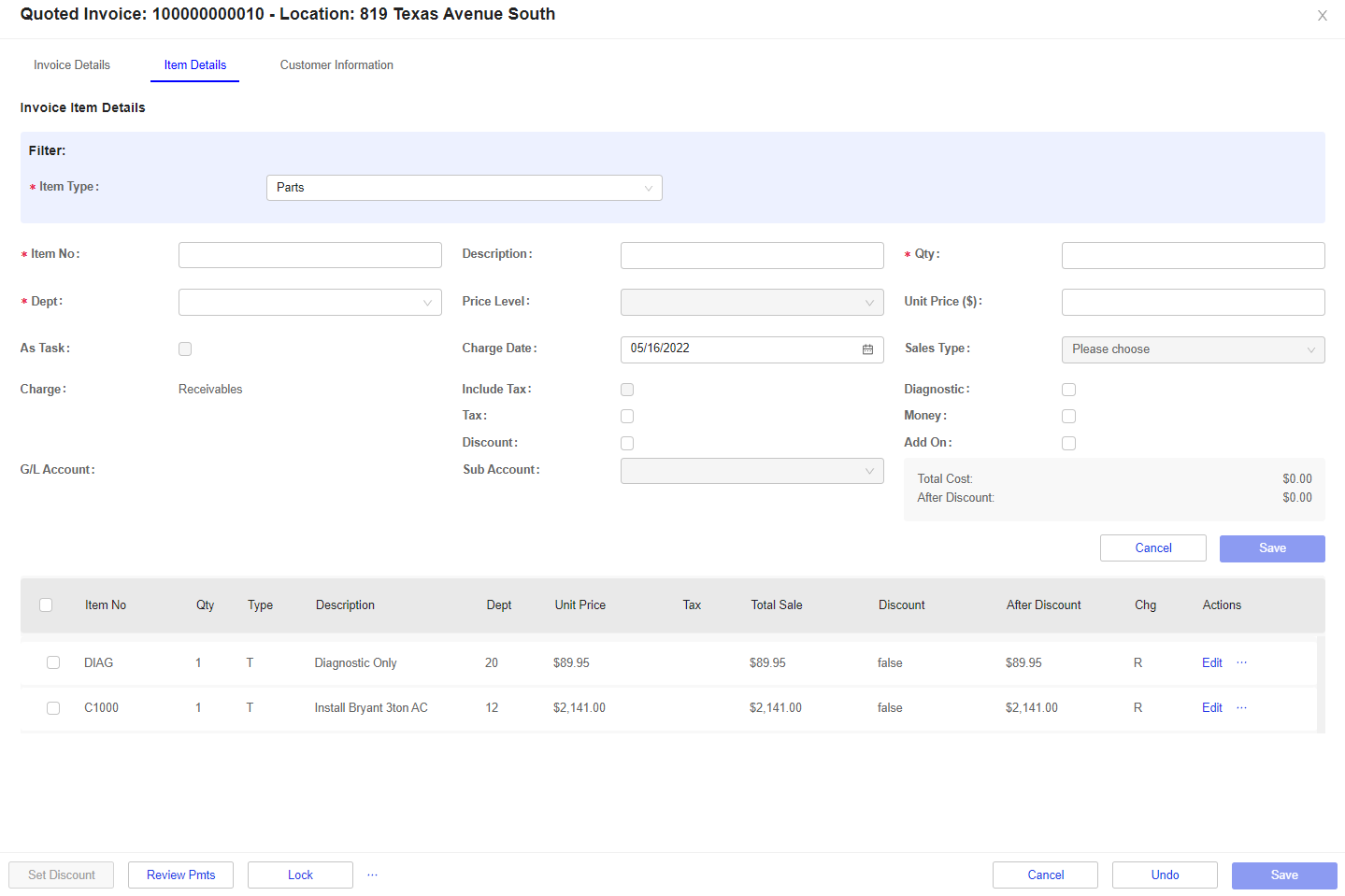Open Review Pmts
This screenshot has height=896, width=1345.
(x=180, y=875)
